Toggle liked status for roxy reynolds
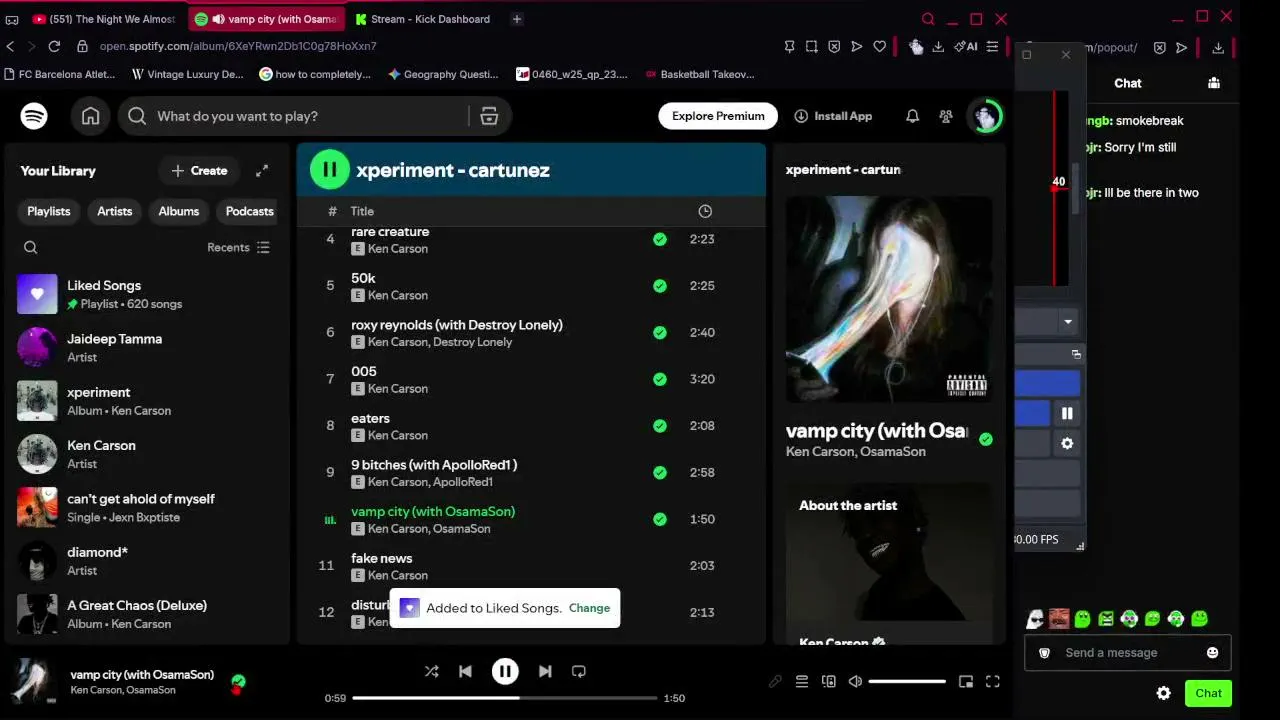The image size is (1280, 720). [660, 333]
